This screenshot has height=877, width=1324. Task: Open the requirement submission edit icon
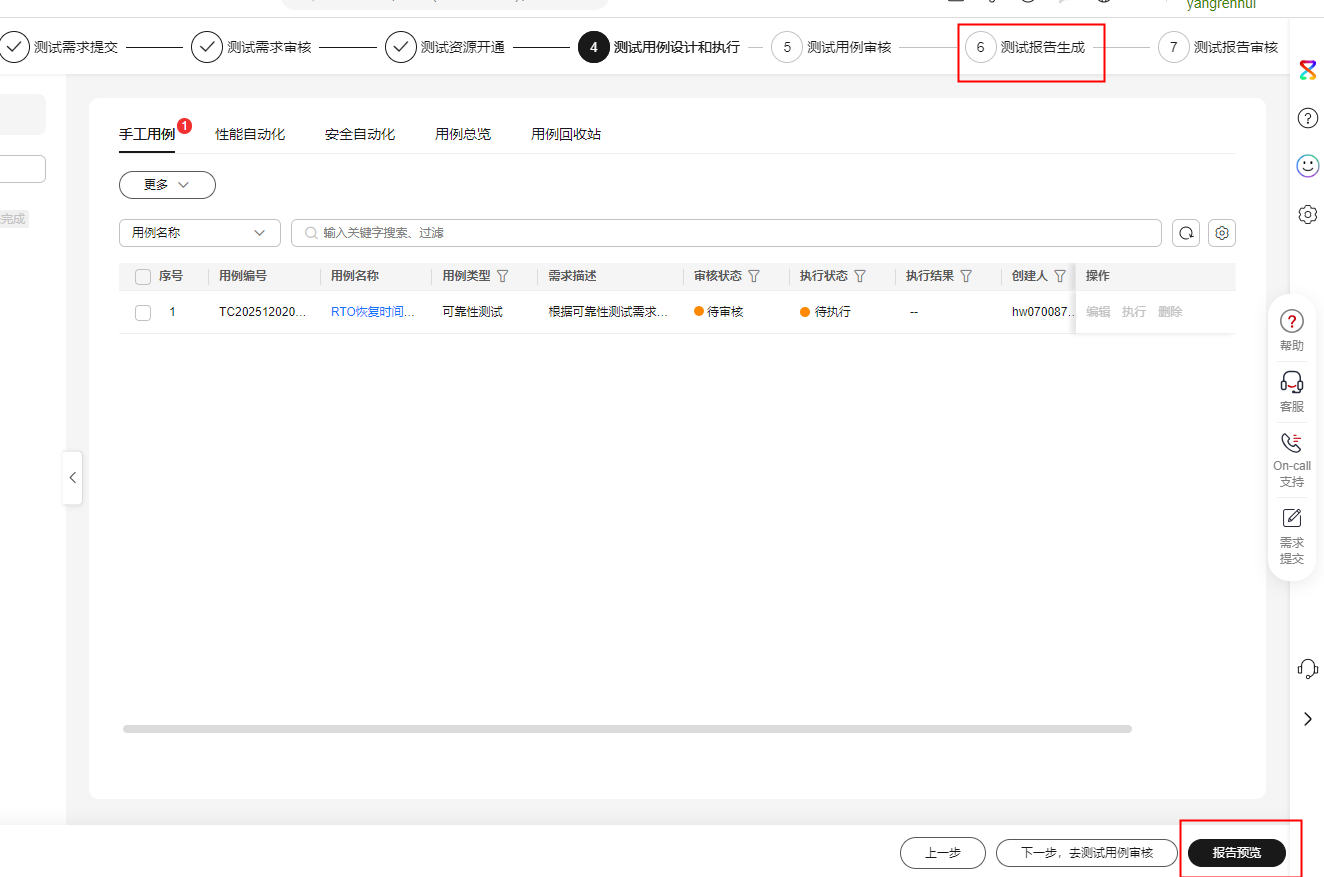click(1291, 518)
